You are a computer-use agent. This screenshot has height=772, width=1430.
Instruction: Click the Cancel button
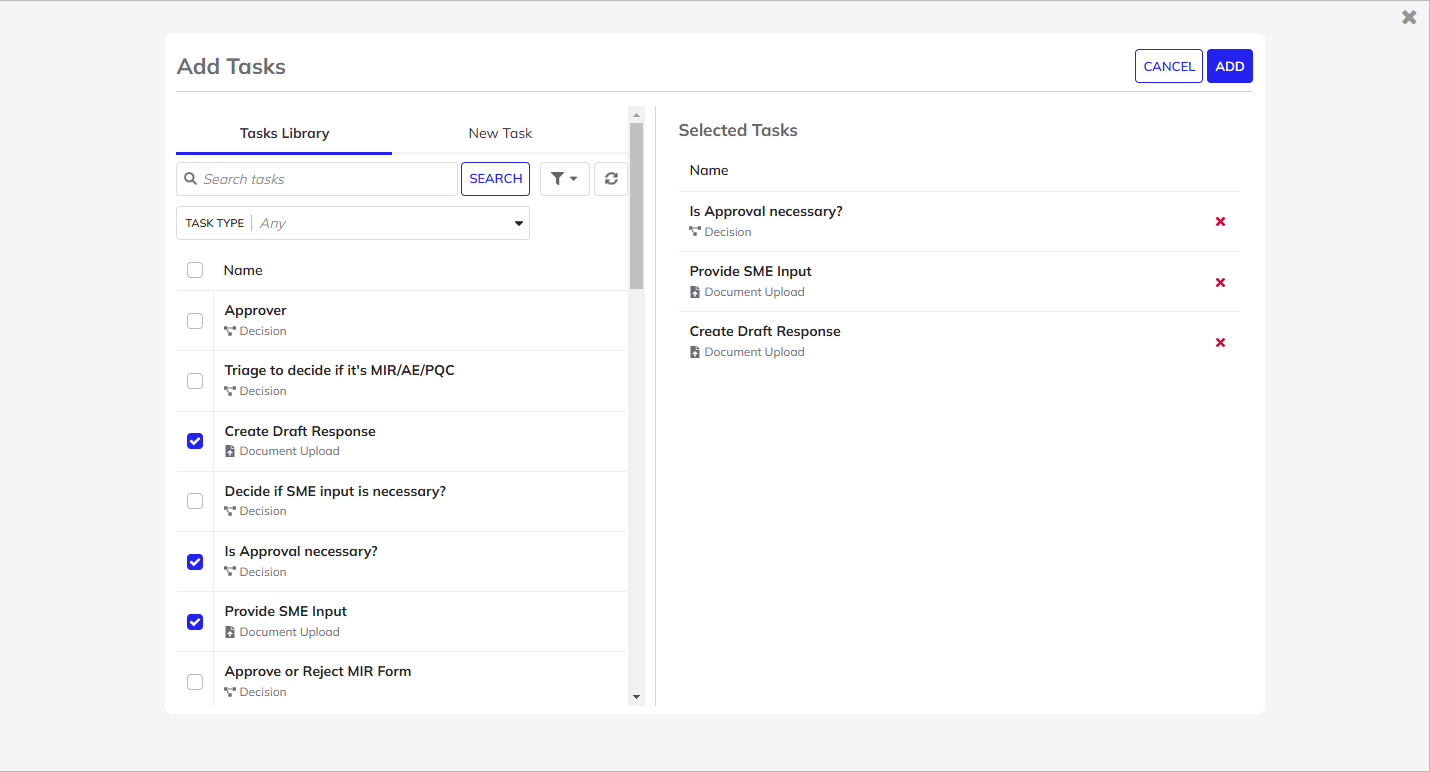click(1169, 66)
